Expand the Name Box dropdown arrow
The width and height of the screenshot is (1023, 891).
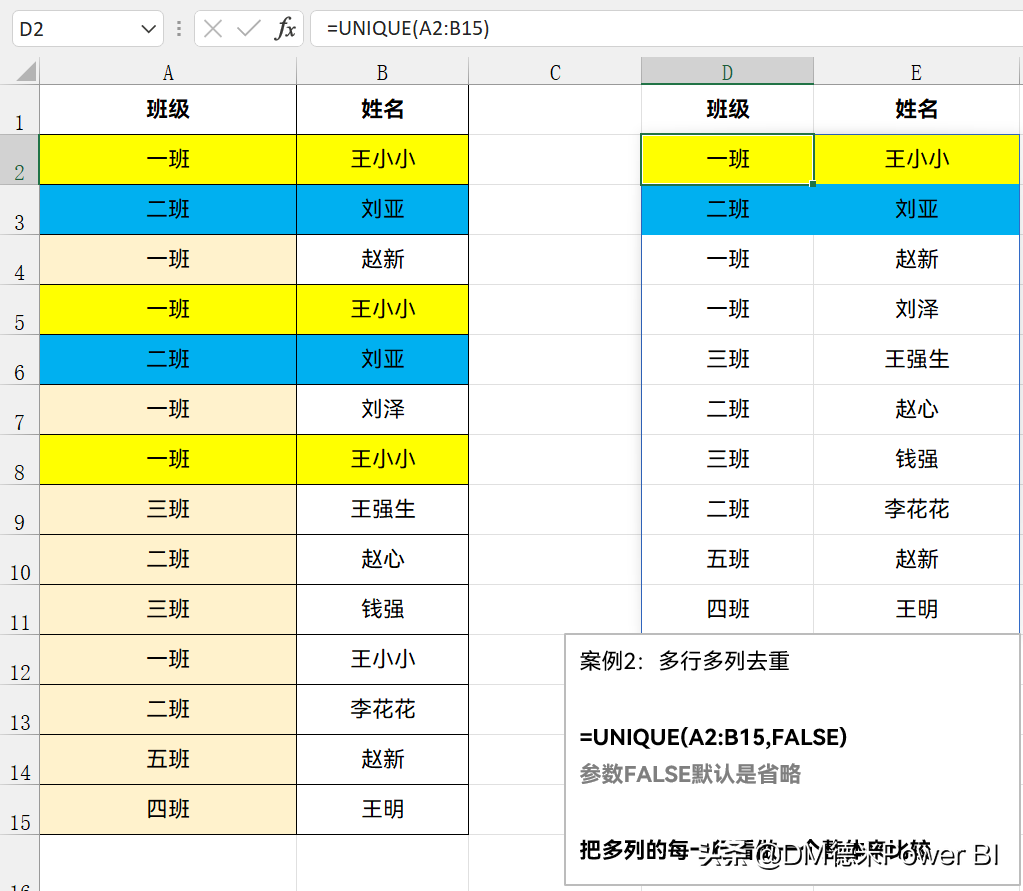coord(148,29)
